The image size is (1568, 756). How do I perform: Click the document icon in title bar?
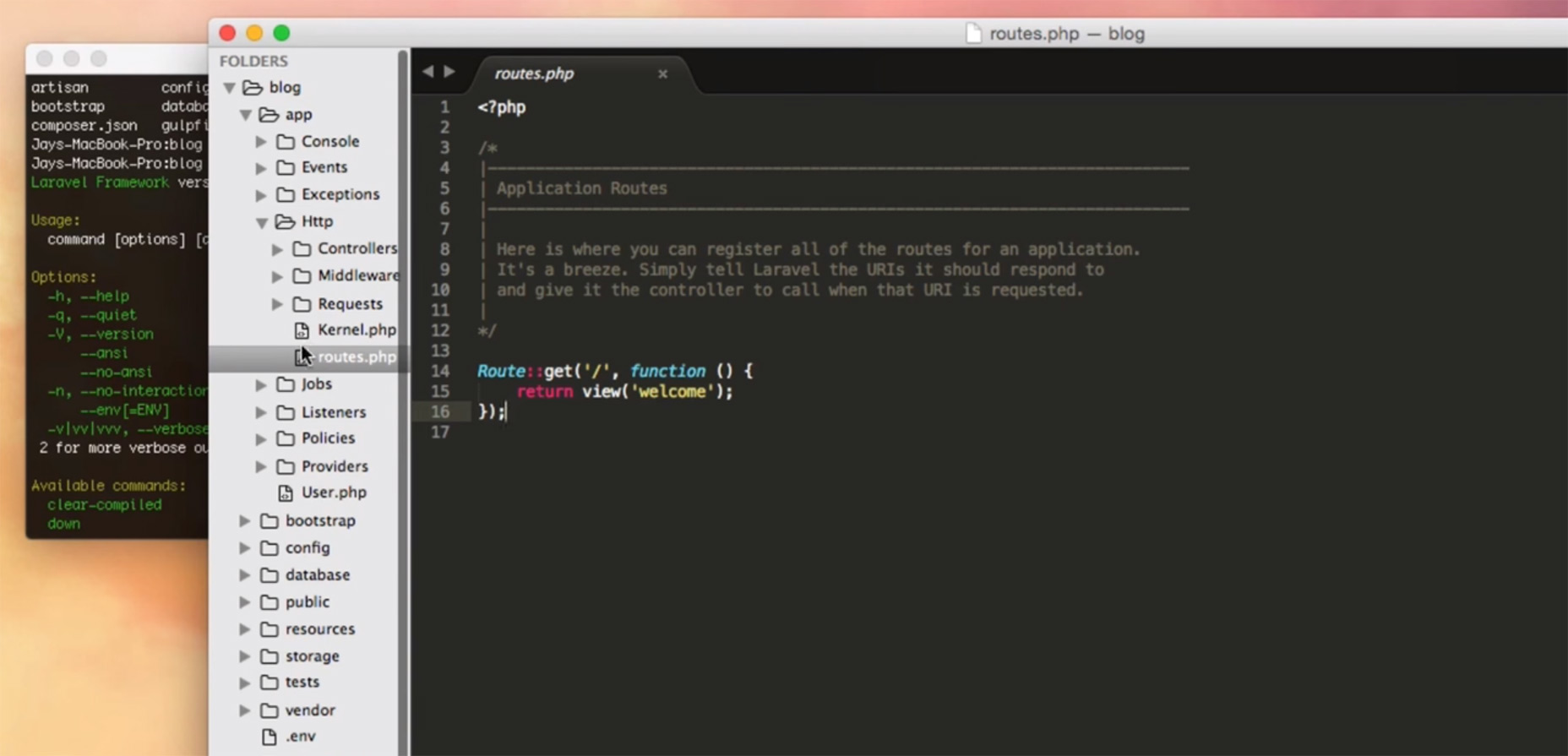[x=974, y=33]
